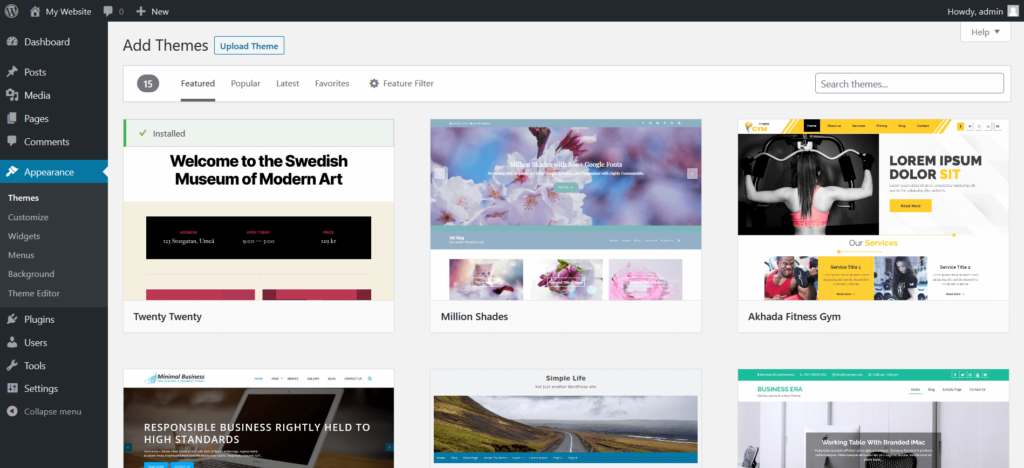Image resolution: width=1024 pixels, height=468 pixels.
Task: Click the Dashboard gauge icon
Action: tap(12, 42)
